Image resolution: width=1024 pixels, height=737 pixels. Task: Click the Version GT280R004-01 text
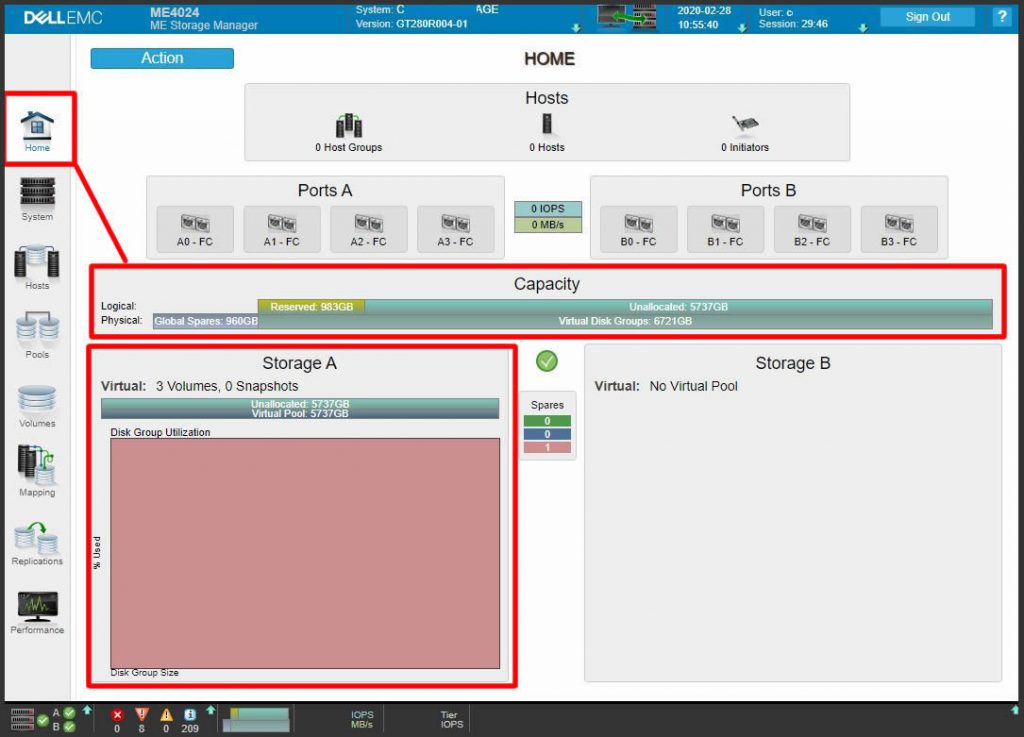[x=411, y=24]
